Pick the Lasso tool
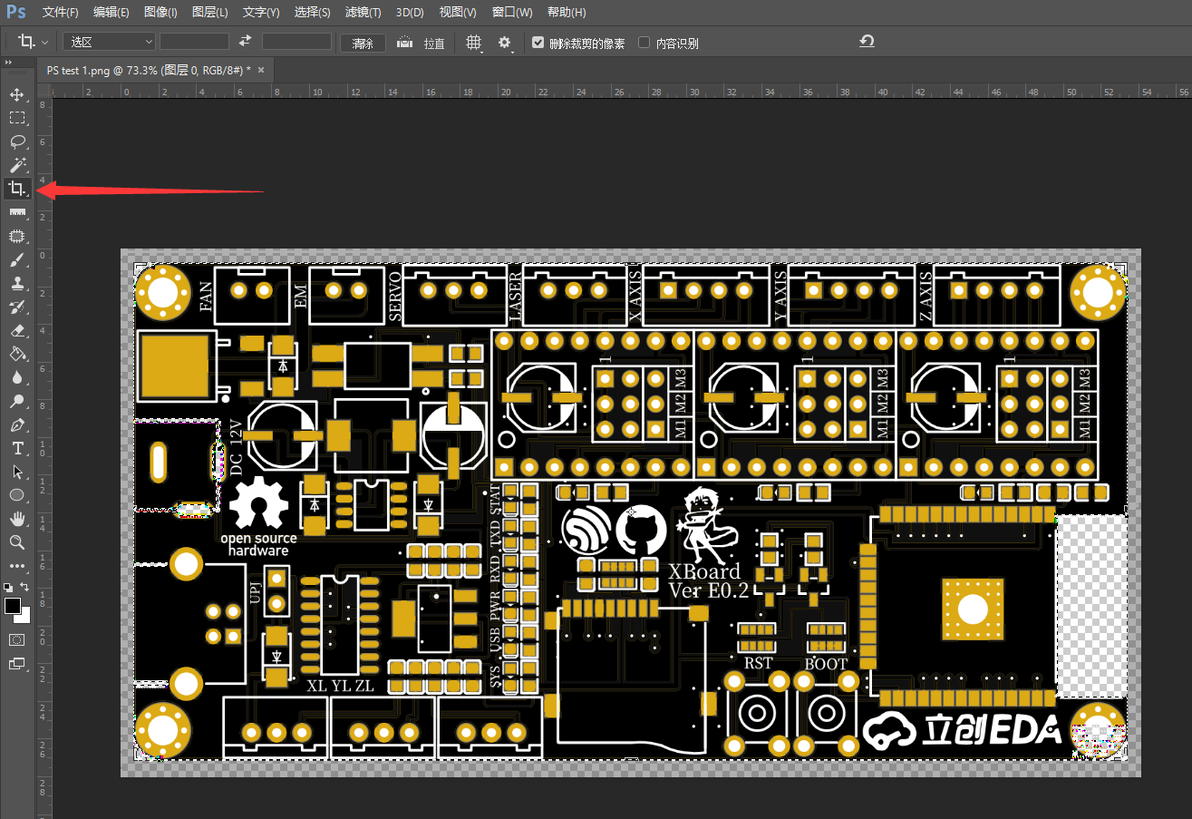The height and width of the screenshot is (819, 1192). (17, 141)
